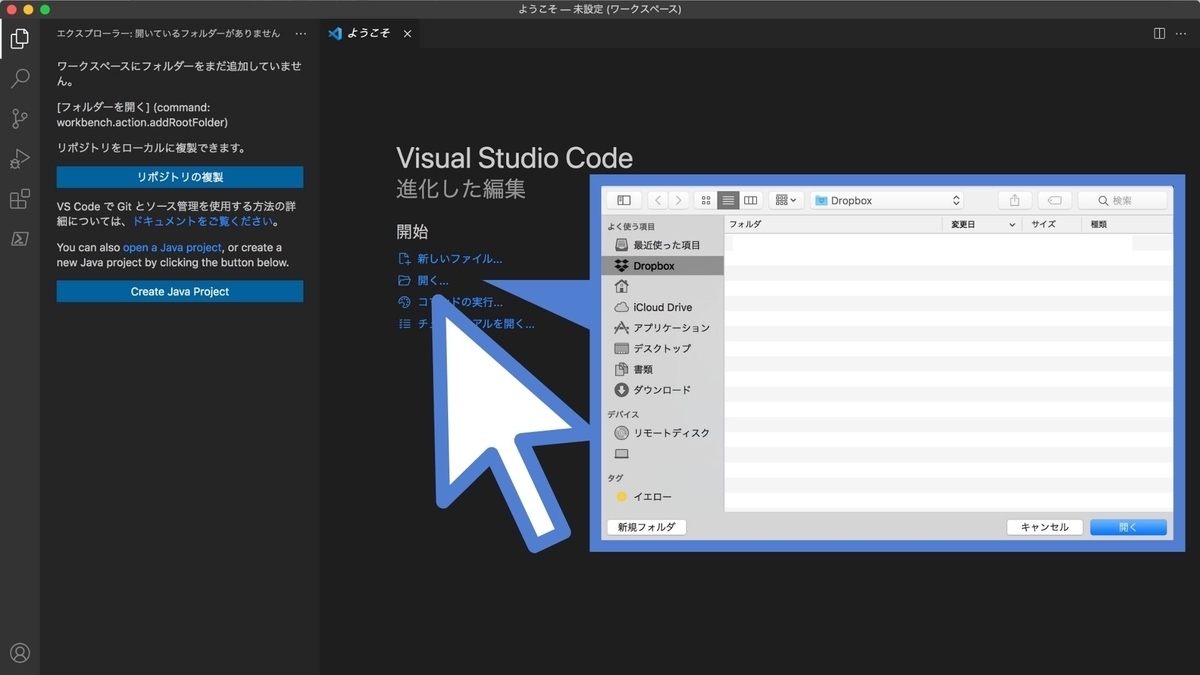The width and height of the screenshot is (1200, 675).
Task: Select ダウンロード in dialog sidebar
Action: point(662,390)
